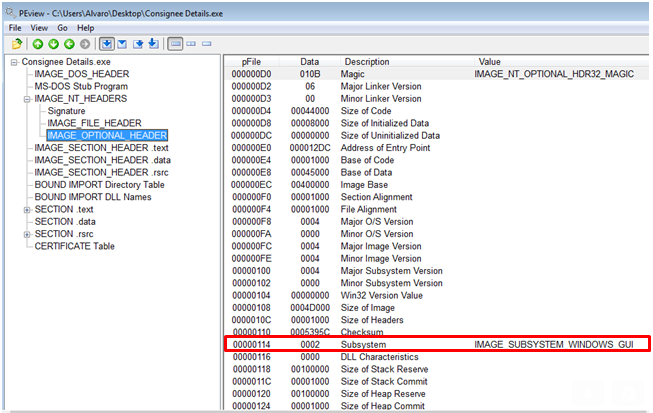Click the pressed blue-arrow address view icon
Screen dimensions: 653x413
[107, 44]
